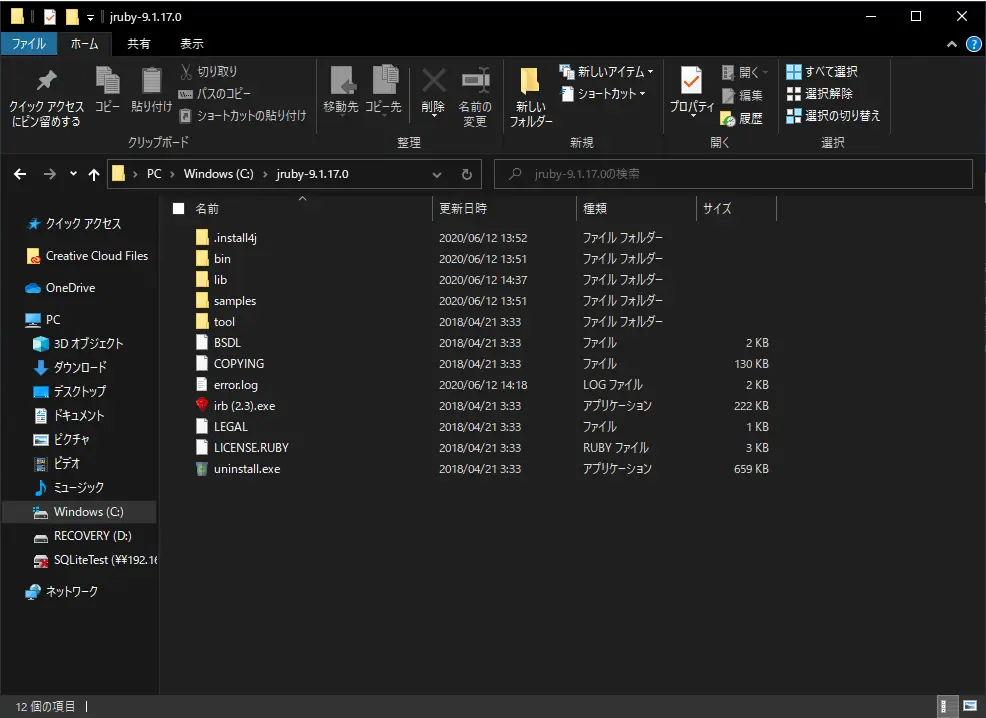Click the chevron after PC in address bar

coord(172,174)
